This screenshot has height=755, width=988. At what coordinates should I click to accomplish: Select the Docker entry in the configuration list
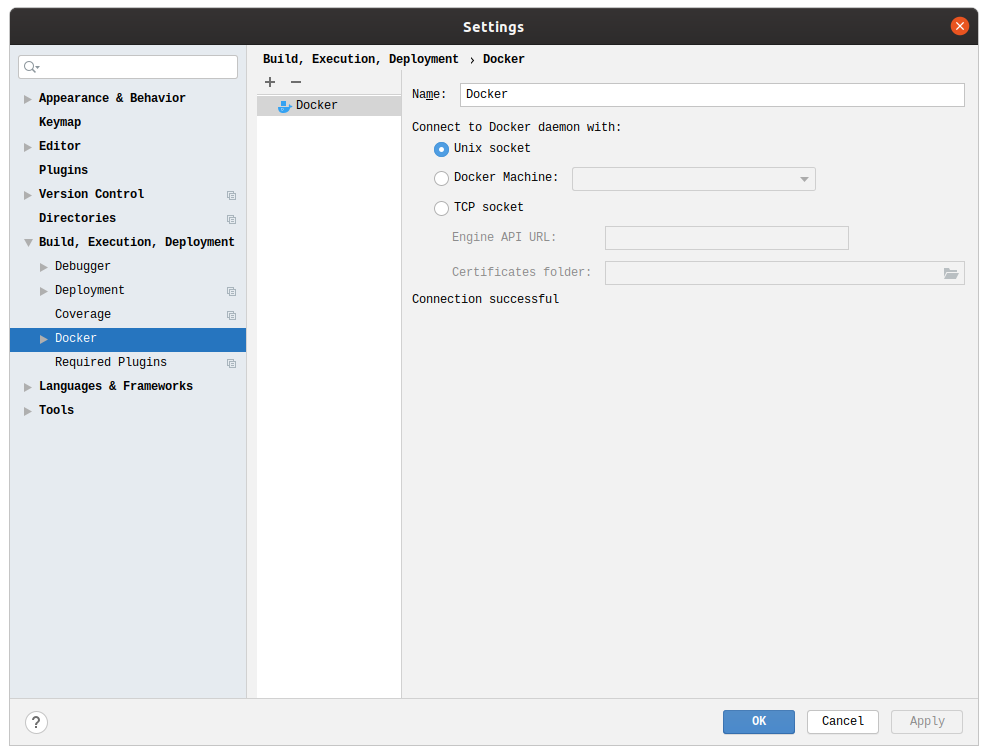tap(329, 105)
